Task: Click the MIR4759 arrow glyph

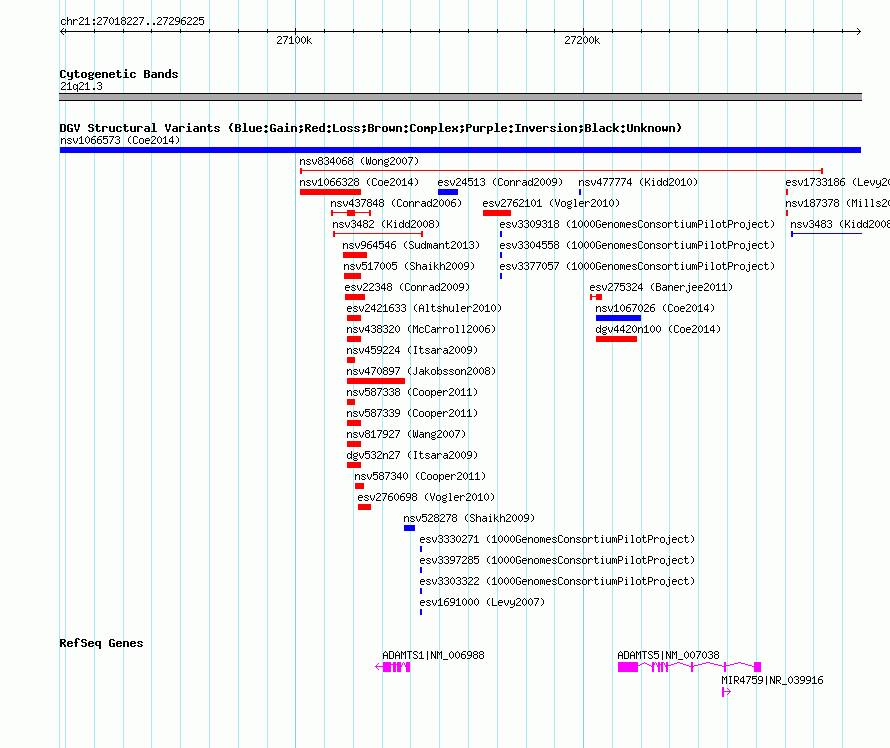Action: [x=726, y=692]
